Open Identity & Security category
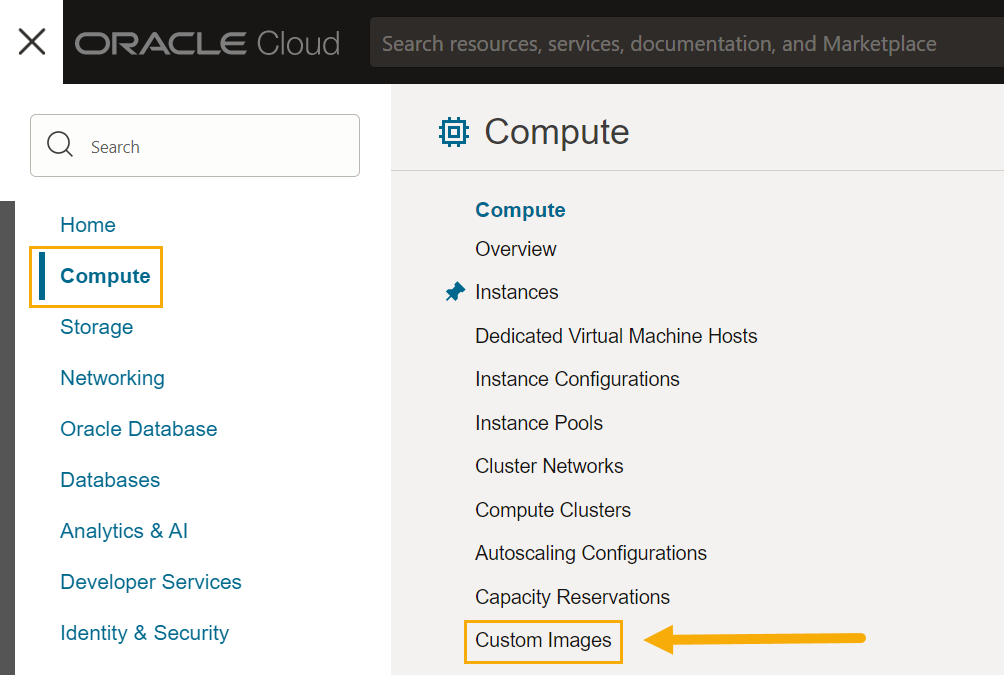 [x=144, y=633]
